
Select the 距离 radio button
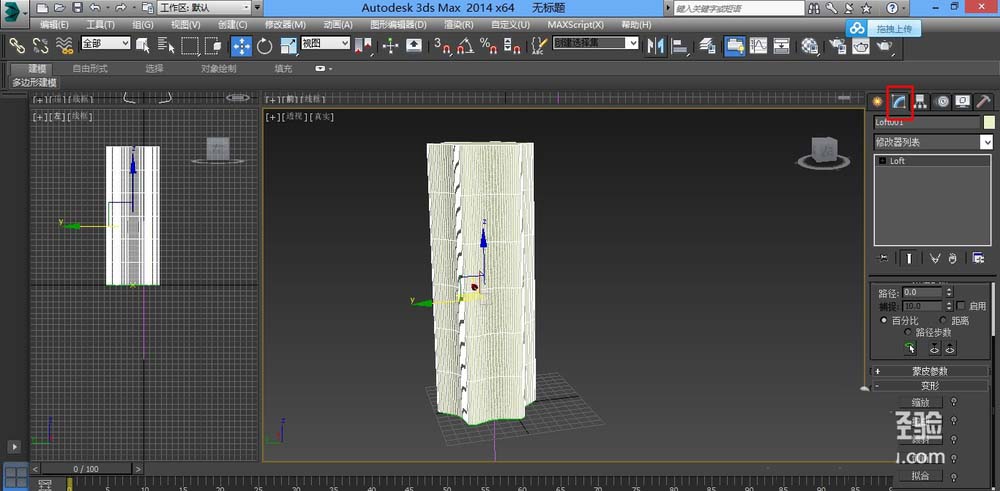(942, 320)
